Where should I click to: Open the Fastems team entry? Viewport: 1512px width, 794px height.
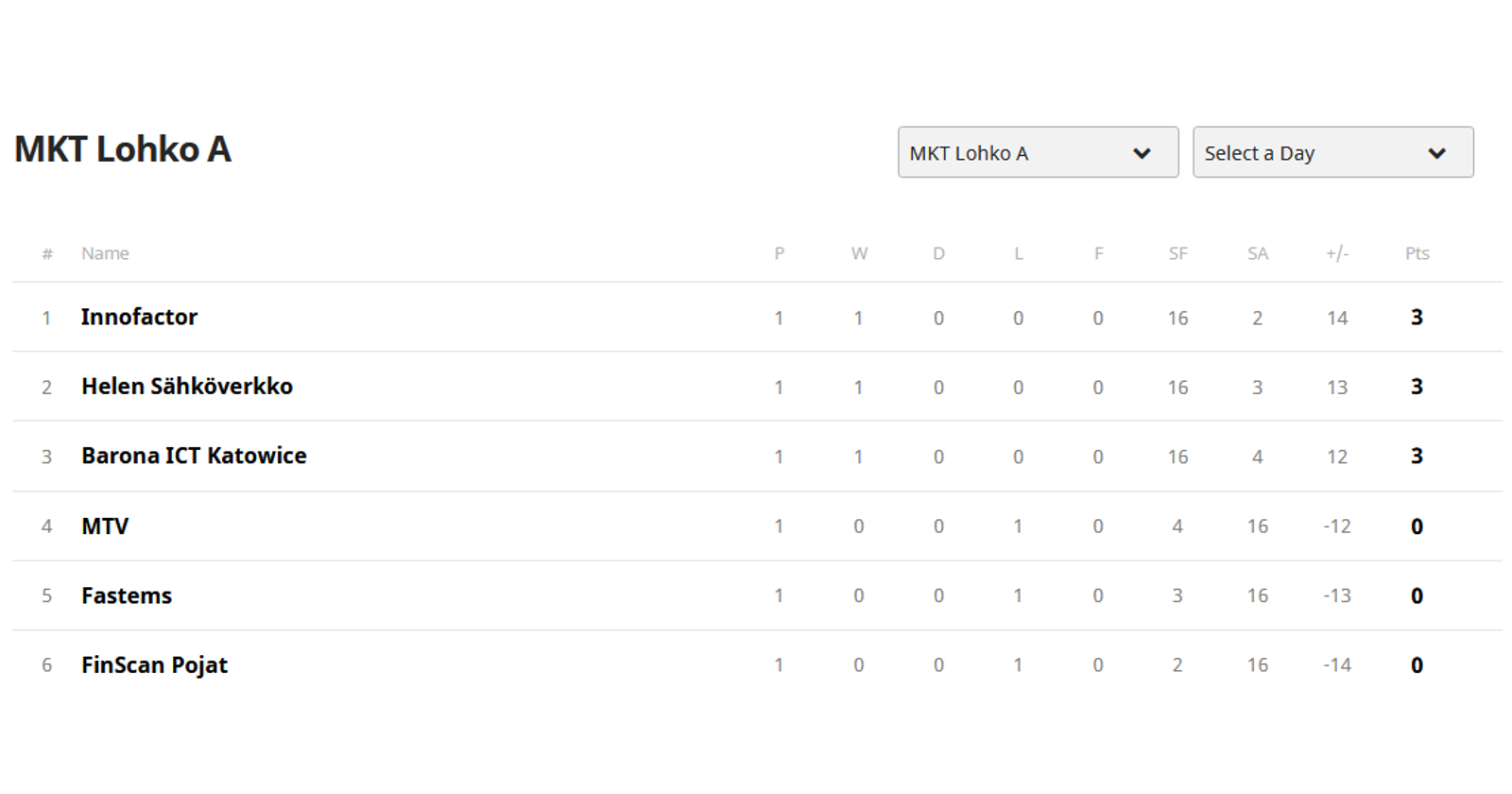pyautogui.click(x=127, y=595)
